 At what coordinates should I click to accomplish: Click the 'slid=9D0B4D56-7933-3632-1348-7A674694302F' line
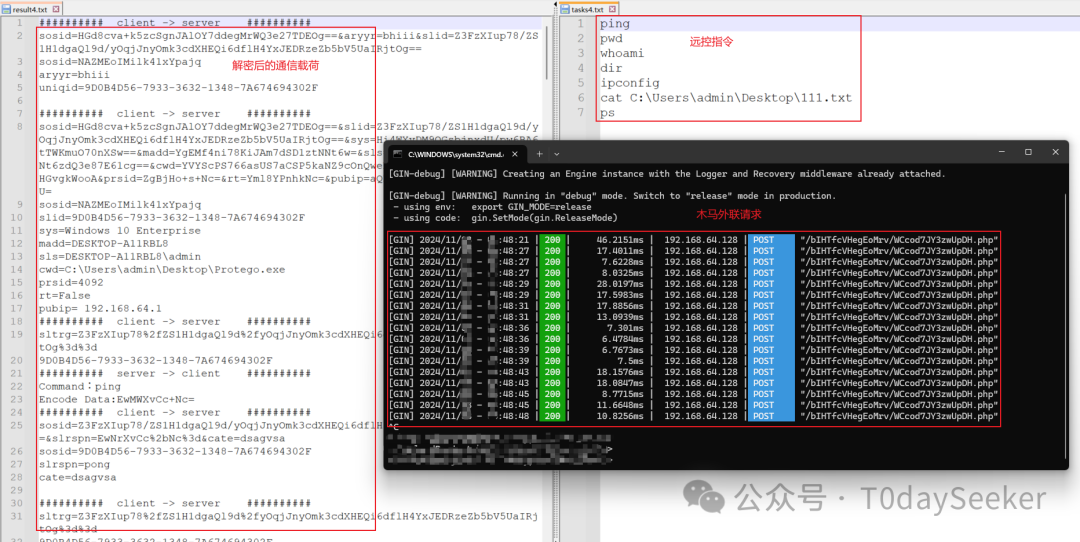click(172, 218)
